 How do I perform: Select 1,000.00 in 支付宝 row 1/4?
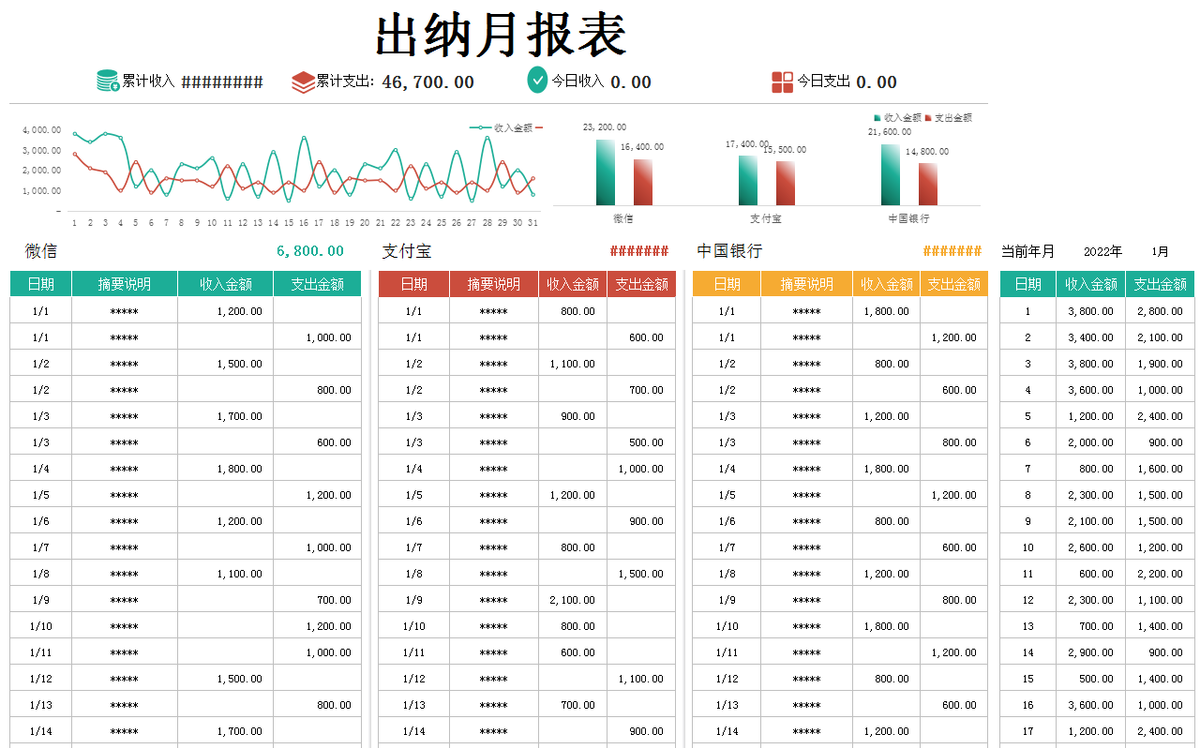pyautogui.click(x=640, y=469)
